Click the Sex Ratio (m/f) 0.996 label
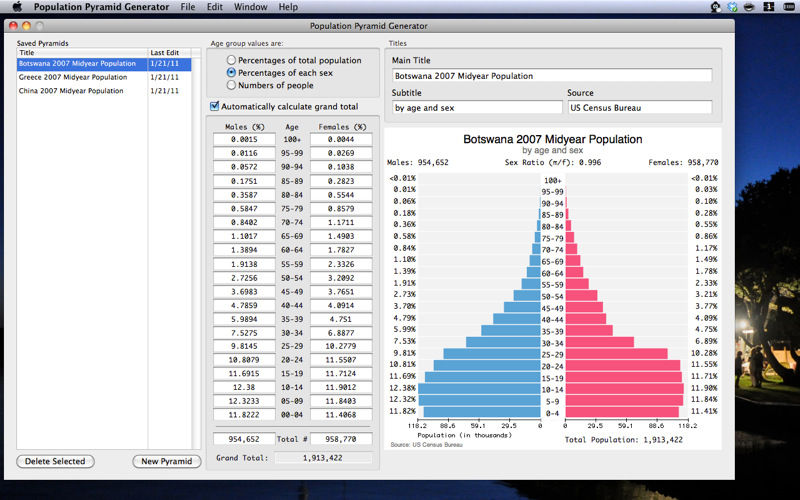This screenshot has width=800, height=500. coord(553,162)
